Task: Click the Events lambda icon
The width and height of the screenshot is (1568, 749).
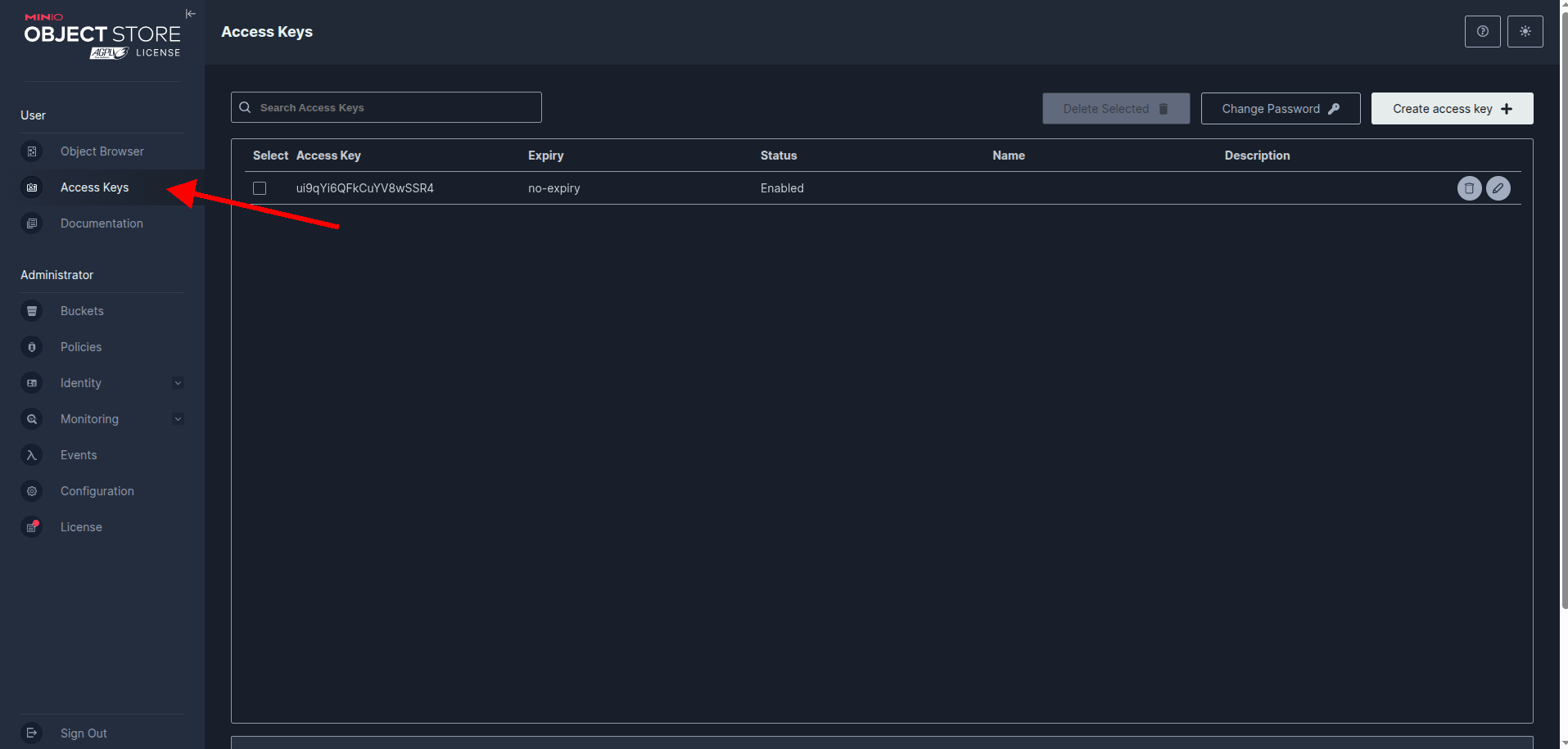Action: (x=32, y=455)
